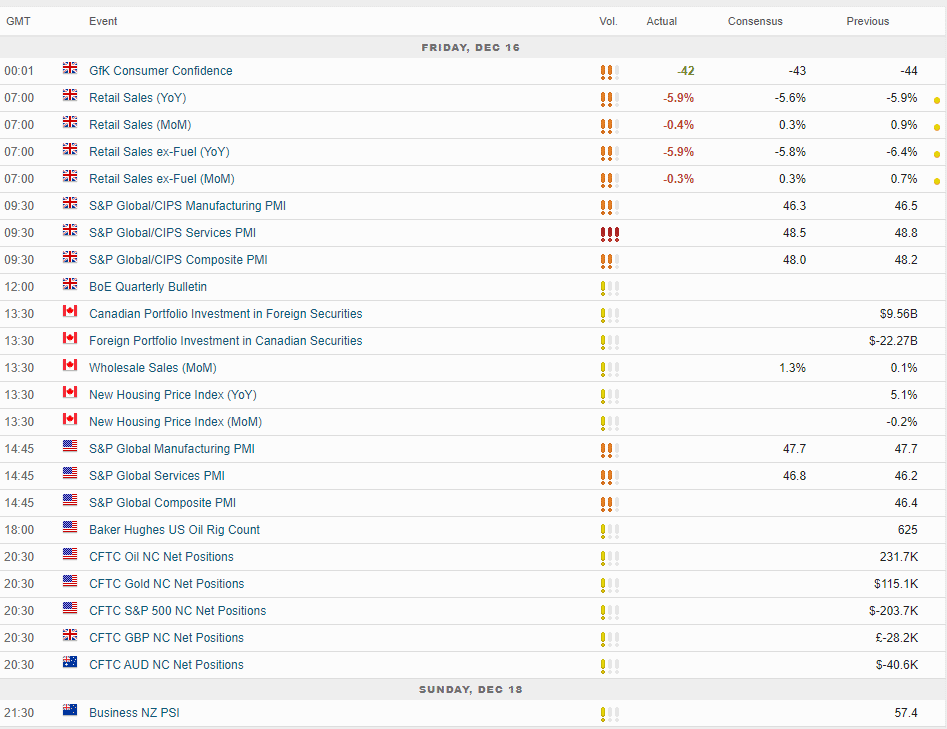Open CFTC S&P 500 NC Net Positions event

[x=178, y=611]
